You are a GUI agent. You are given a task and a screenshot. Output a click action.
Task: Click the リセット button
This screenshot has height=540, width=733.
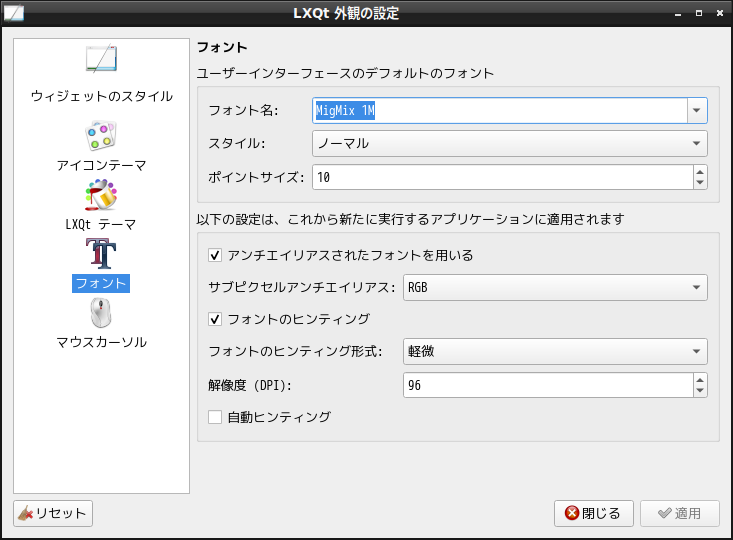[53, 513]
